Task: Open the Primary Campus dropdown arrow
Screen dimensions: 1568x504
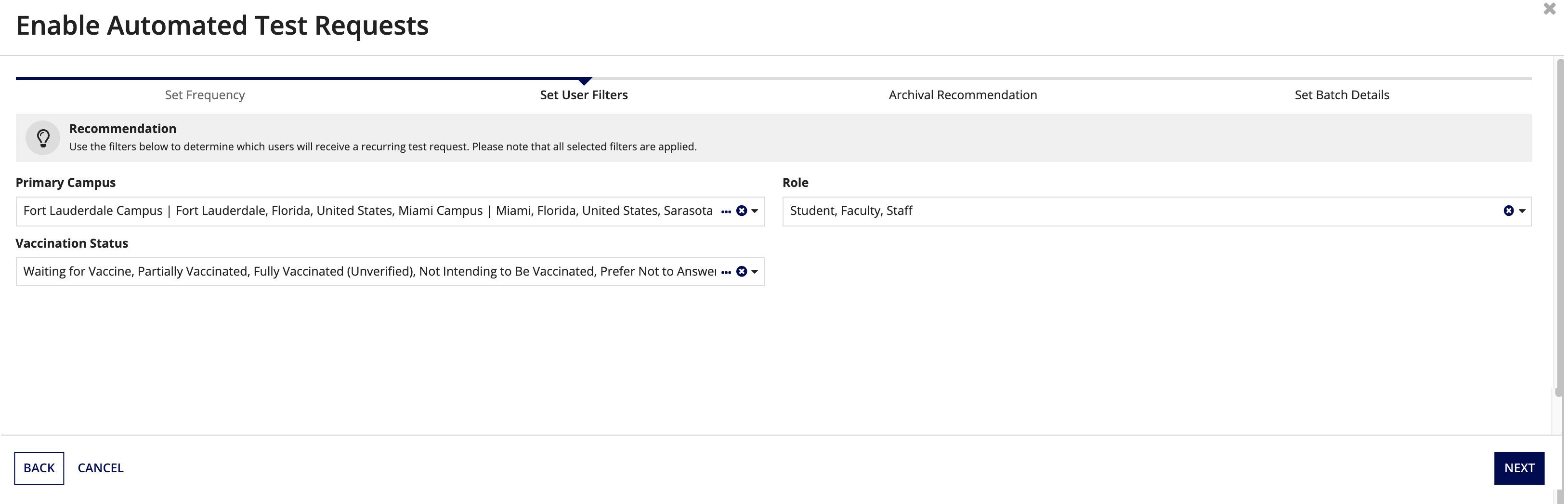Action: click(x=755, y=211)
